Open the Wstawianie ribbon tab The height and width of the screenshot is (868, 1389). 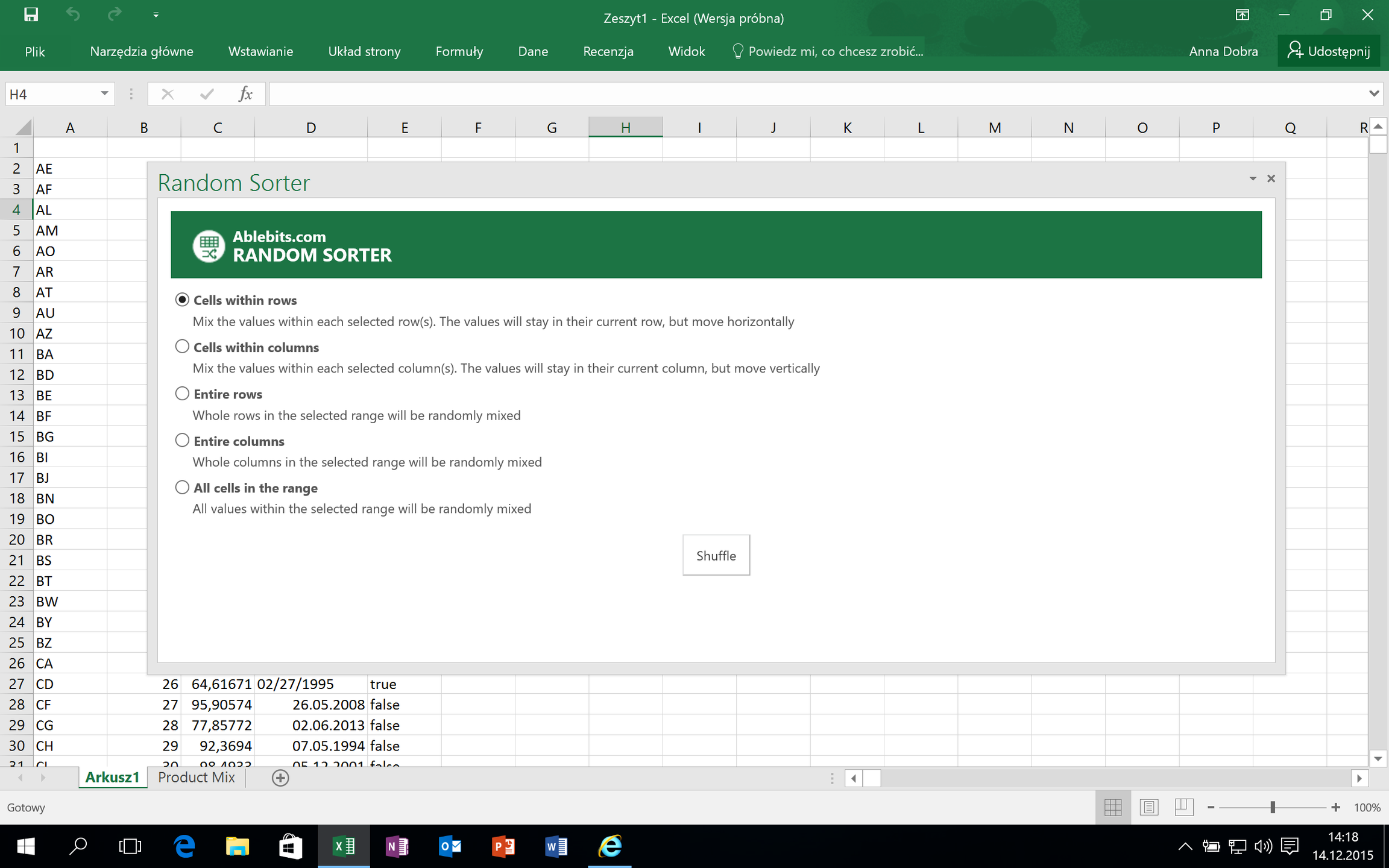pyautogui.click(x=260, y=52)
